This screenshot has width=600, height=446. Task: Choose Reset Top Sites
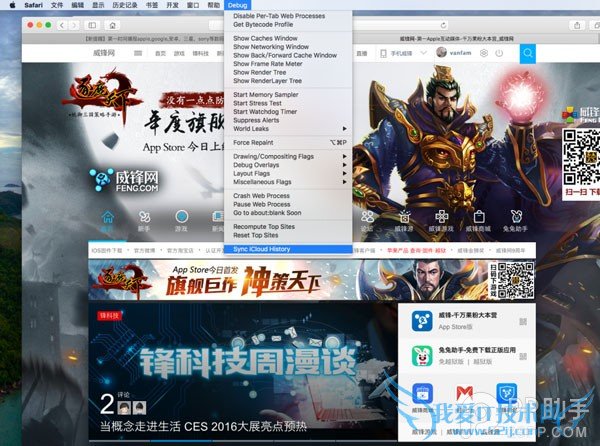(x=288, y=235)
